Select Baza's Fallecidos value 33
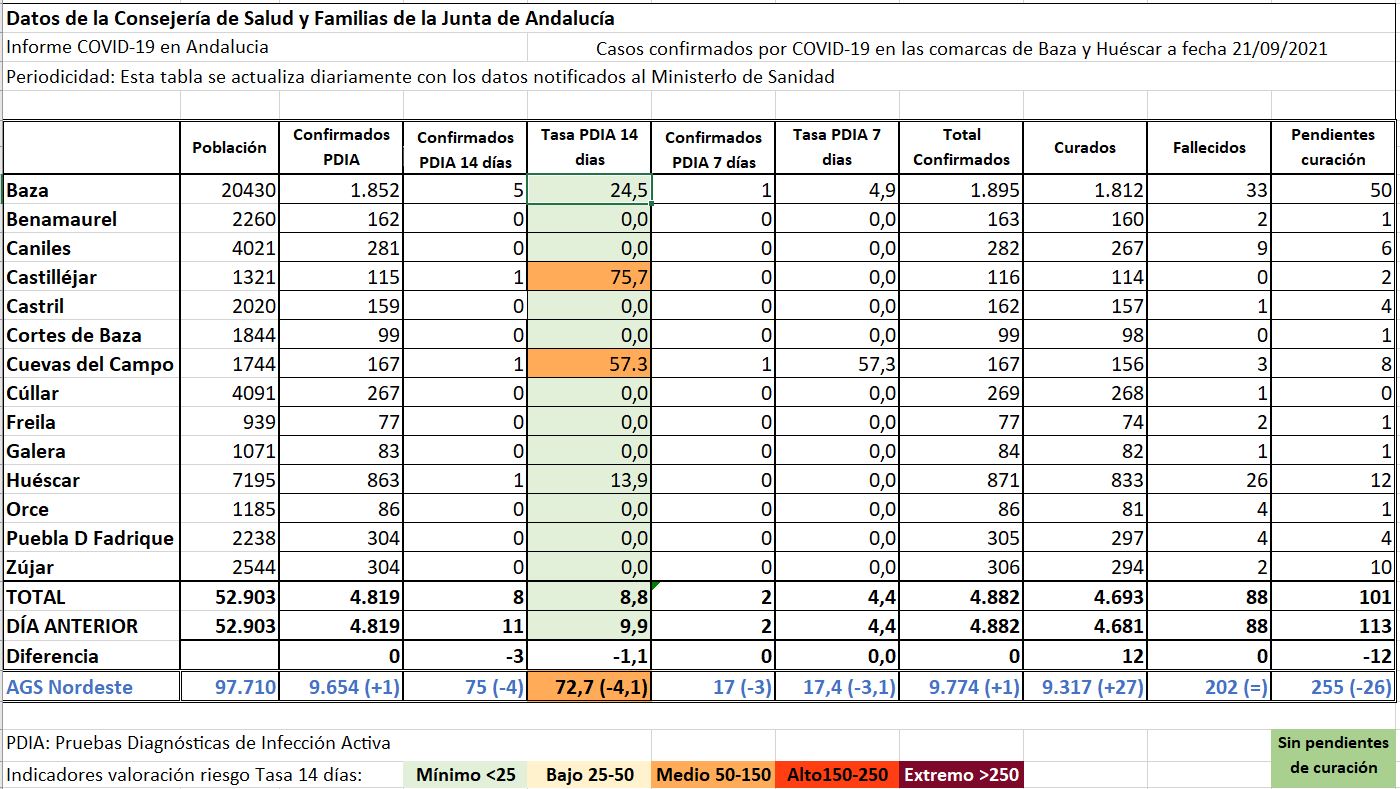This screenshot has height=789, width=1400. 1209,190
